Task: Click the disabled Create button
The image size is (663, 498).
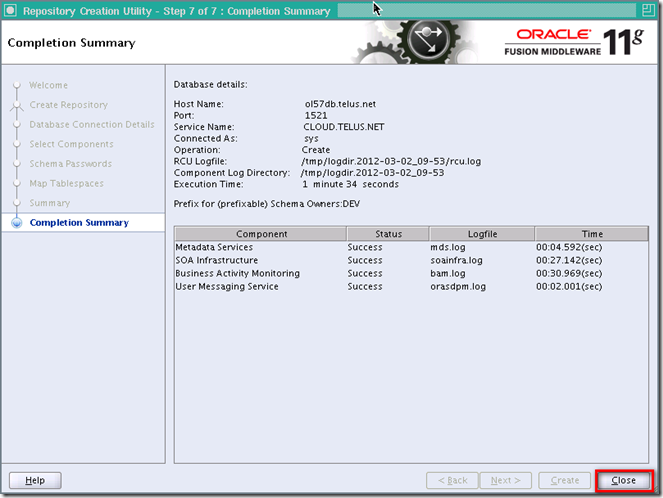Action: [x=564, y=481]
